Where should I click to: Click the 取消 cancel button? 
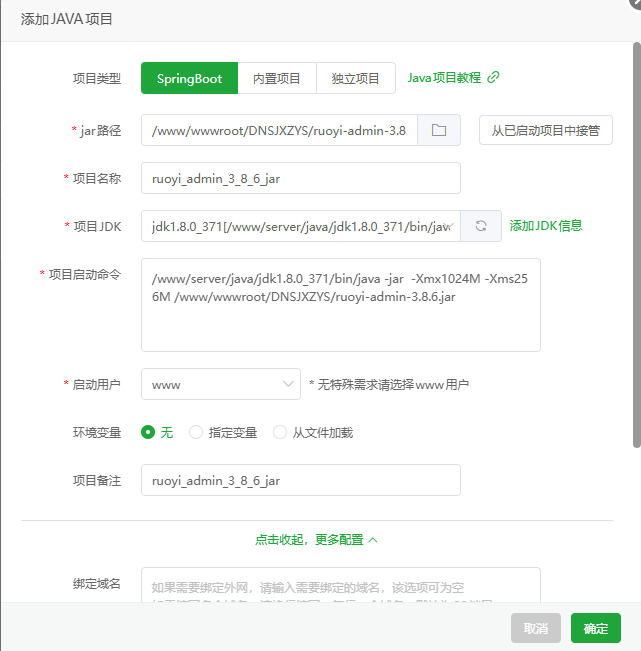536,628
